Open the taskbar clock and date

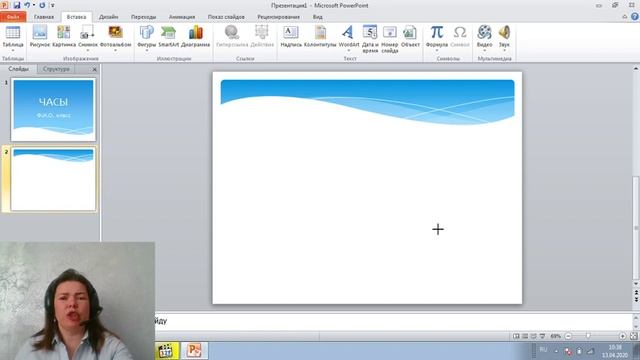coord(614,351)
